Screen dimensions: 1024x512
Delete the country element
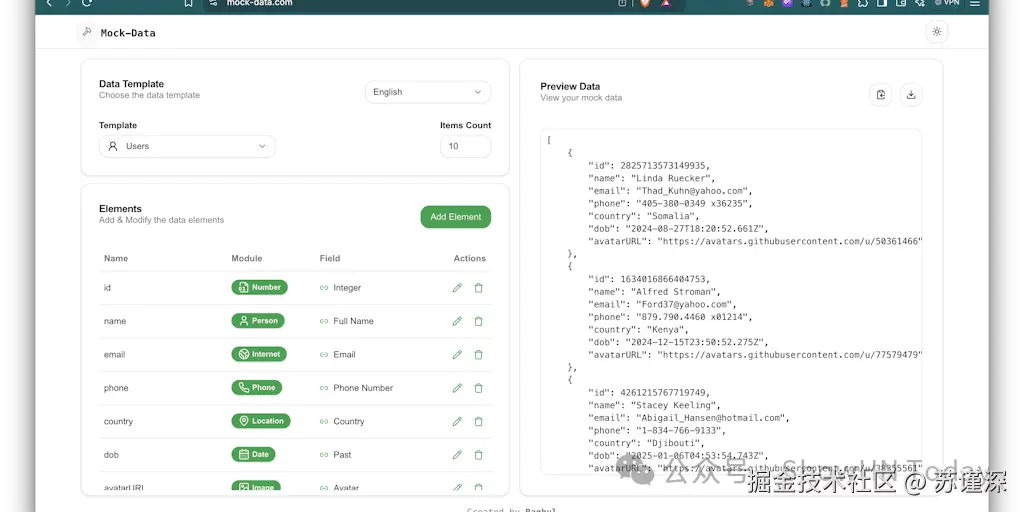[x=479, y=421]
